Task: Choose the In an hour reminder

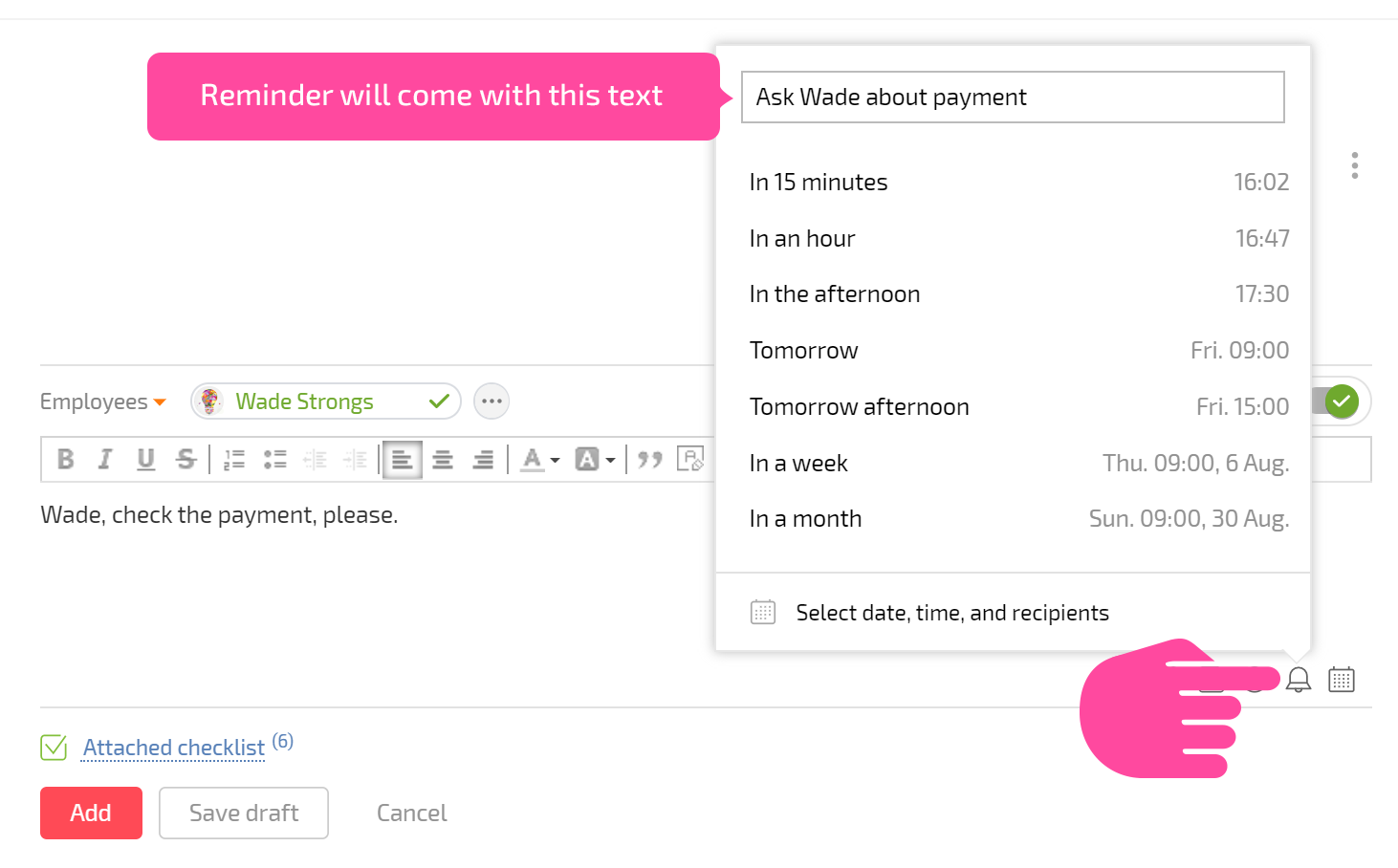Action: coord(1019,238)
